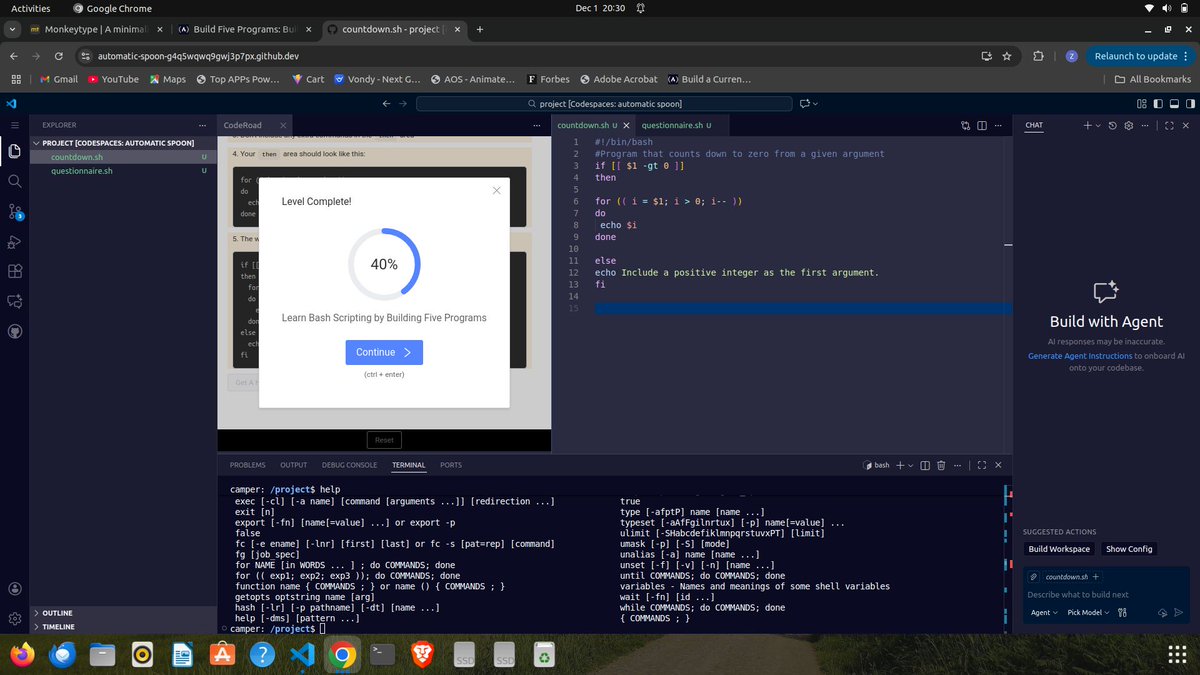Open editor More Actions ellipsis
The height and width of the screenshot is (675, 1200).
(999, 125)
